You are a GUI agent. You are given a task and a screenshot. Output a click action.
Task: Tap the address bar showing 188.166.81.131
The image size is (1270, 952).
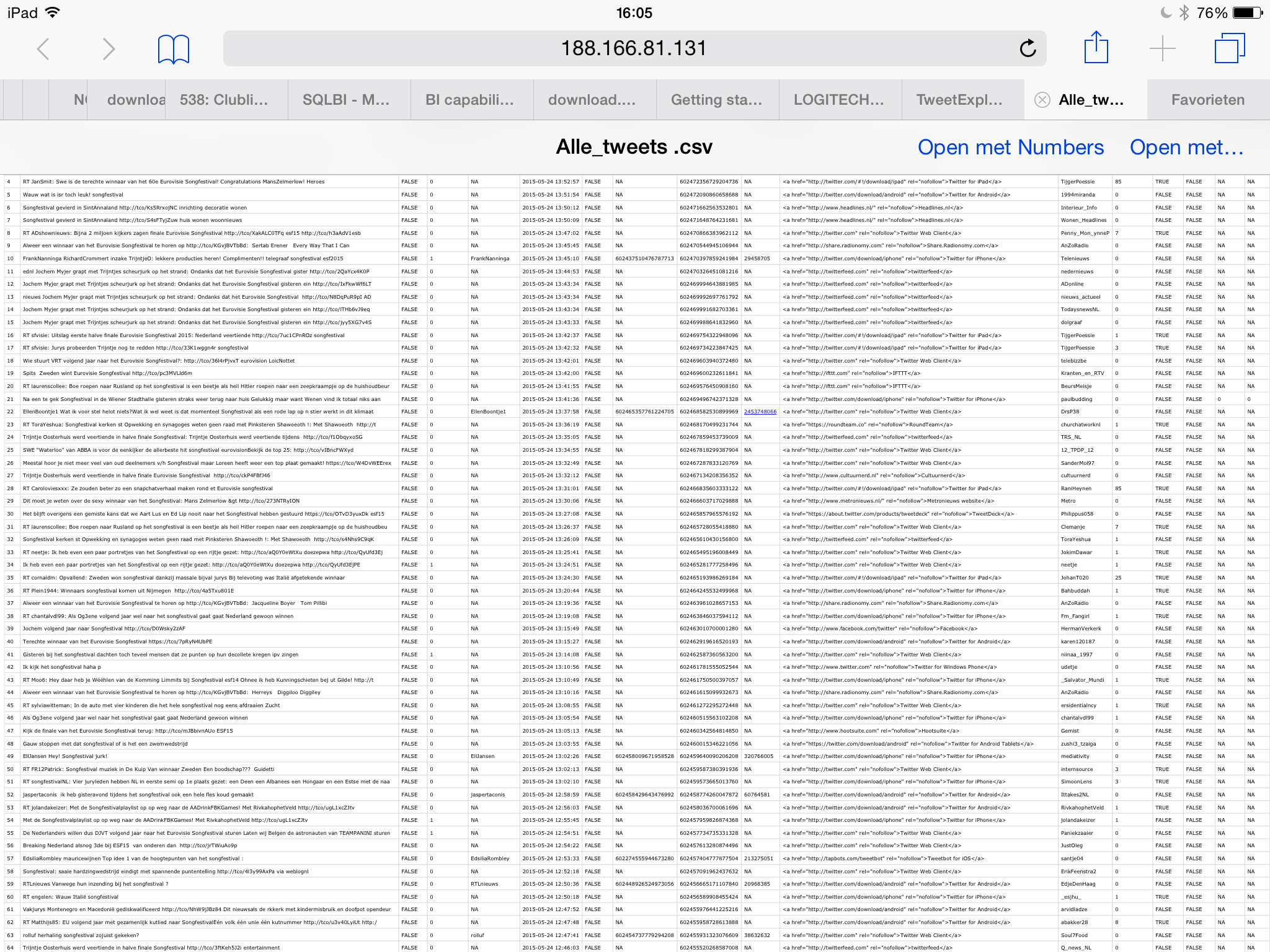(634, 48)
